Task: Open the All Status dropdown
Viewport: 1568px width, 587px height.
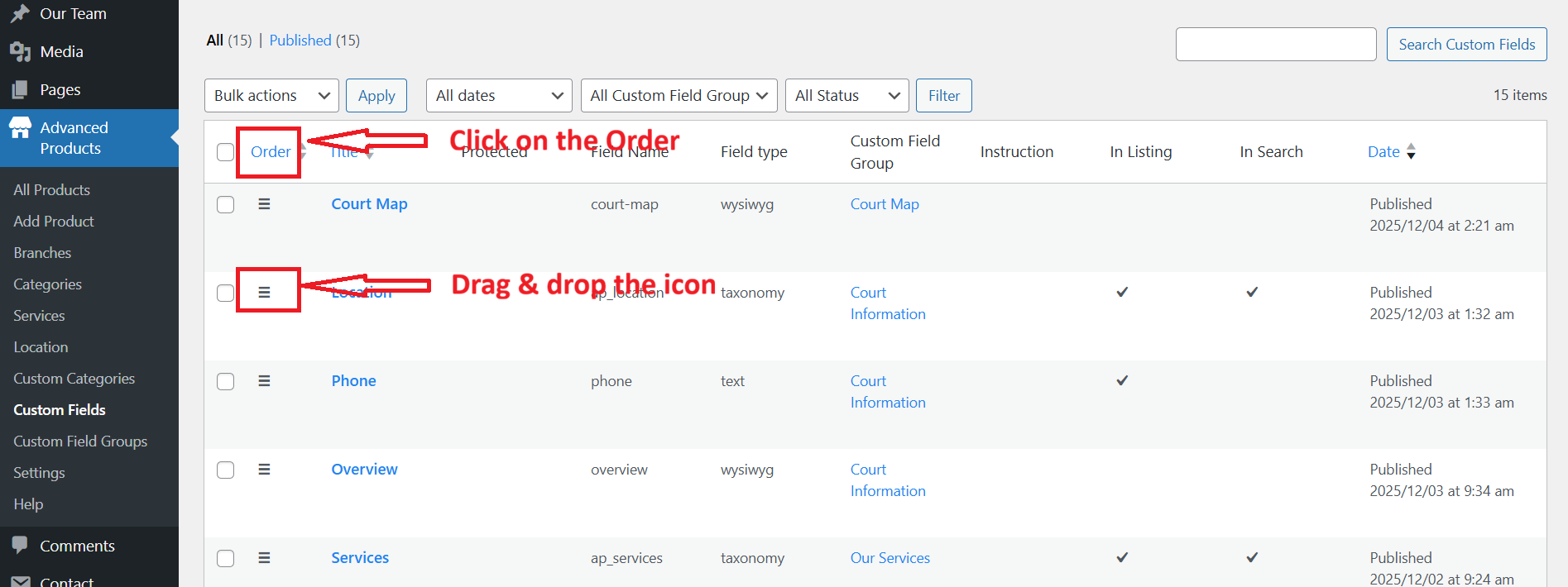Action: pyautogui.click(x=846, y=95)
